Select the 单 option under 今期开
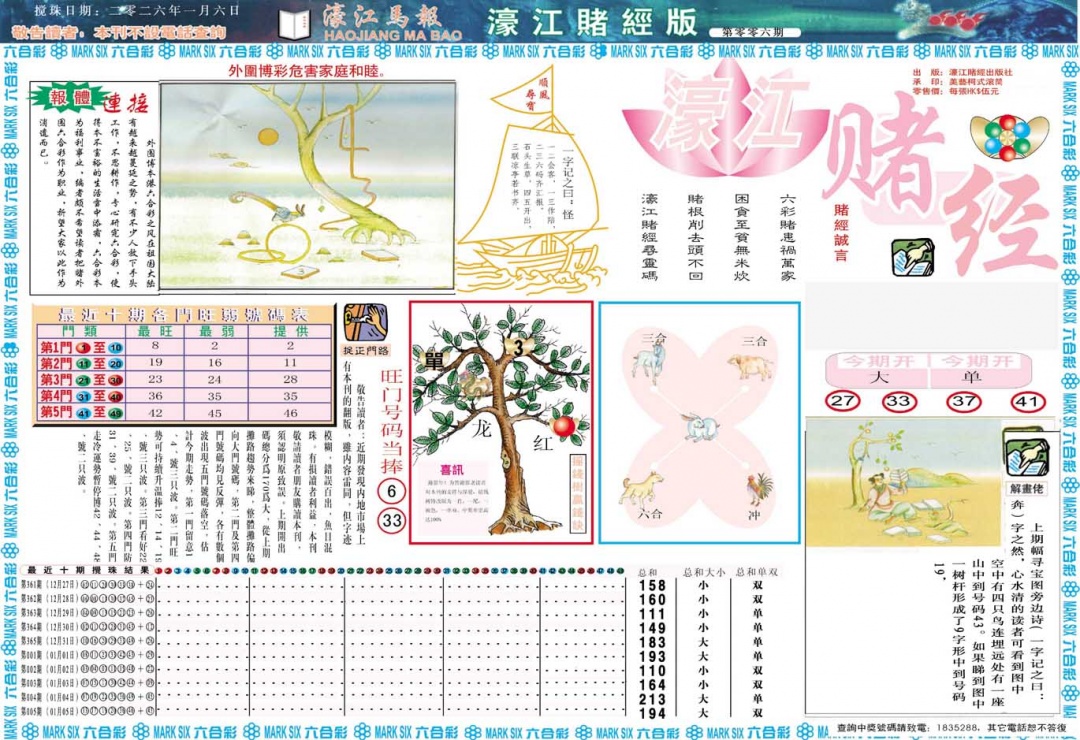Screen dimensions: 1080x740 [971, 377]
